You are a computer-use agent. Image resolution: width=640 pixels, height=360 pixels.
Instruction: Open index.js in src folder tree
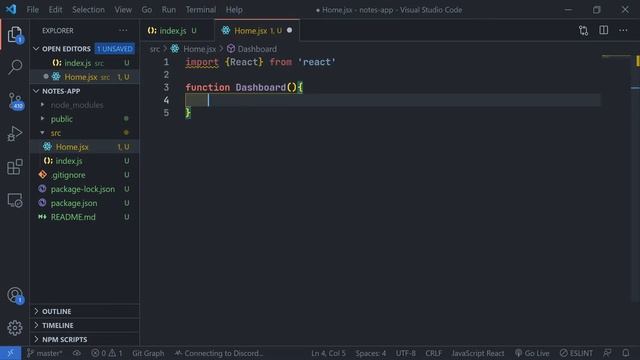coord(85,161)
